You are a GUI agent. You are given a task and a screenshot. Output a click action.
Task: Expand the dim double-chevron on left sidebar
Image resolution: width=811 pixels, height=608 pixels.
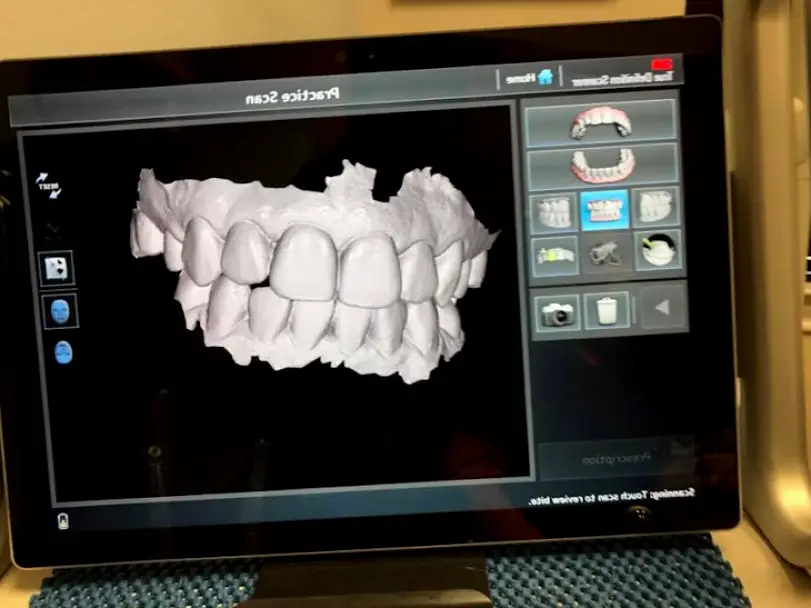(53, 230)
